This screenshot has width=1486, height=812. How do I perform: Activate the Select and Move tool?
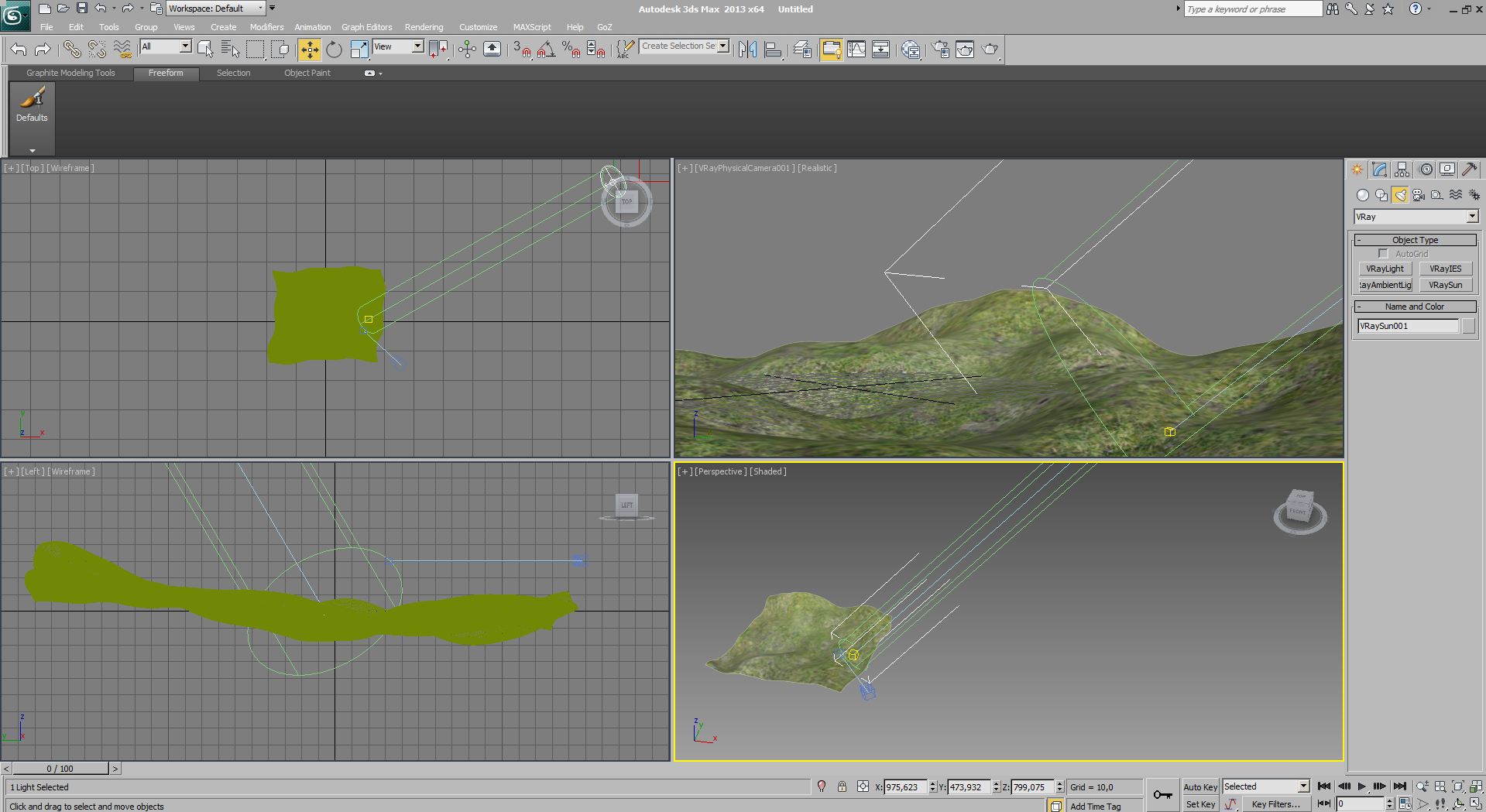309,50
